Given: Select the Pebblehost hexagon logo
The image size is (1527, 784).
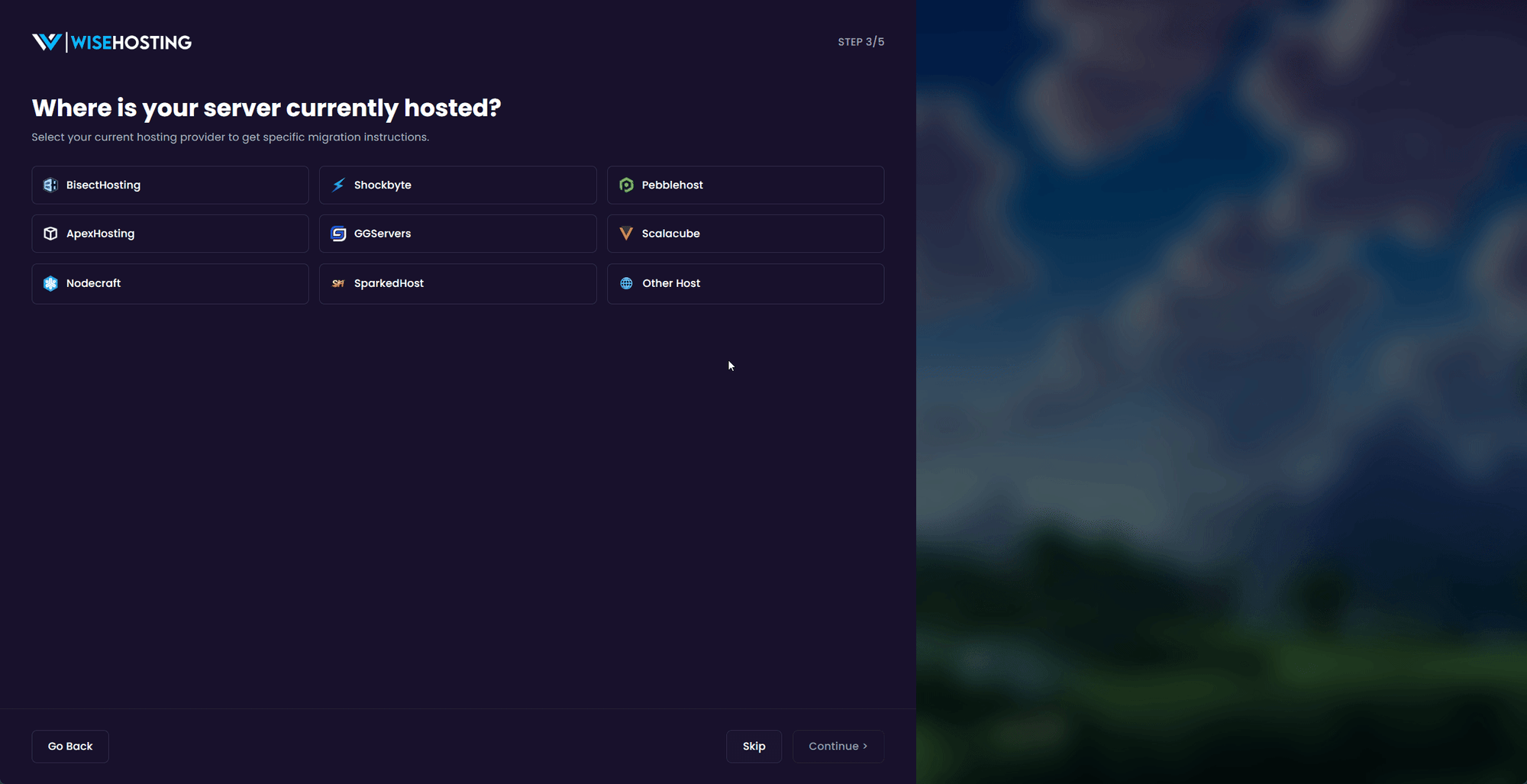Looking at the screenshot, I should tap(626, 185).
